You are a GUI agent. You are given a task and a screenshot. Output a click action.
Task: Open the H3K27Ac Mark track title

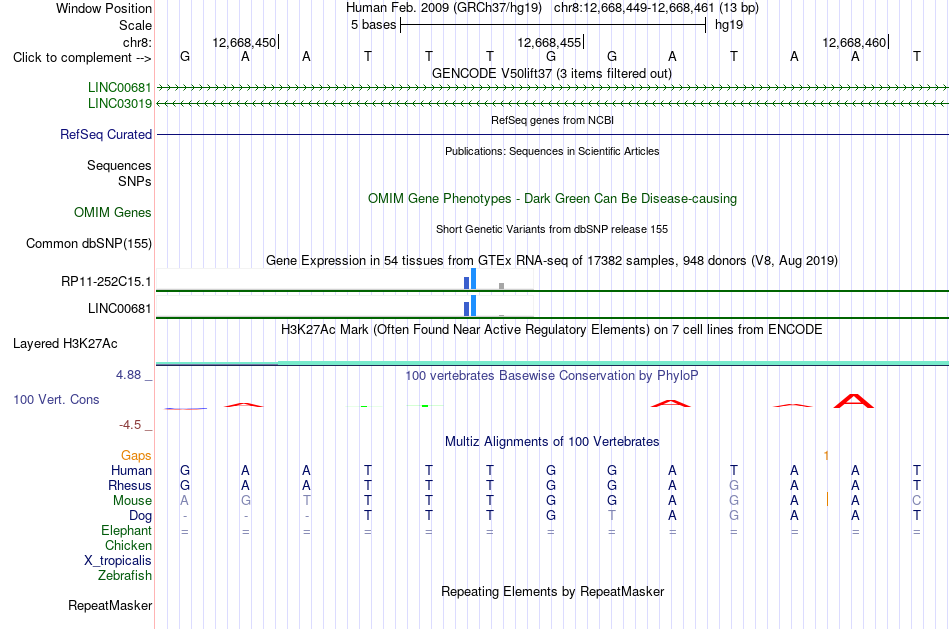pos(552,330)
